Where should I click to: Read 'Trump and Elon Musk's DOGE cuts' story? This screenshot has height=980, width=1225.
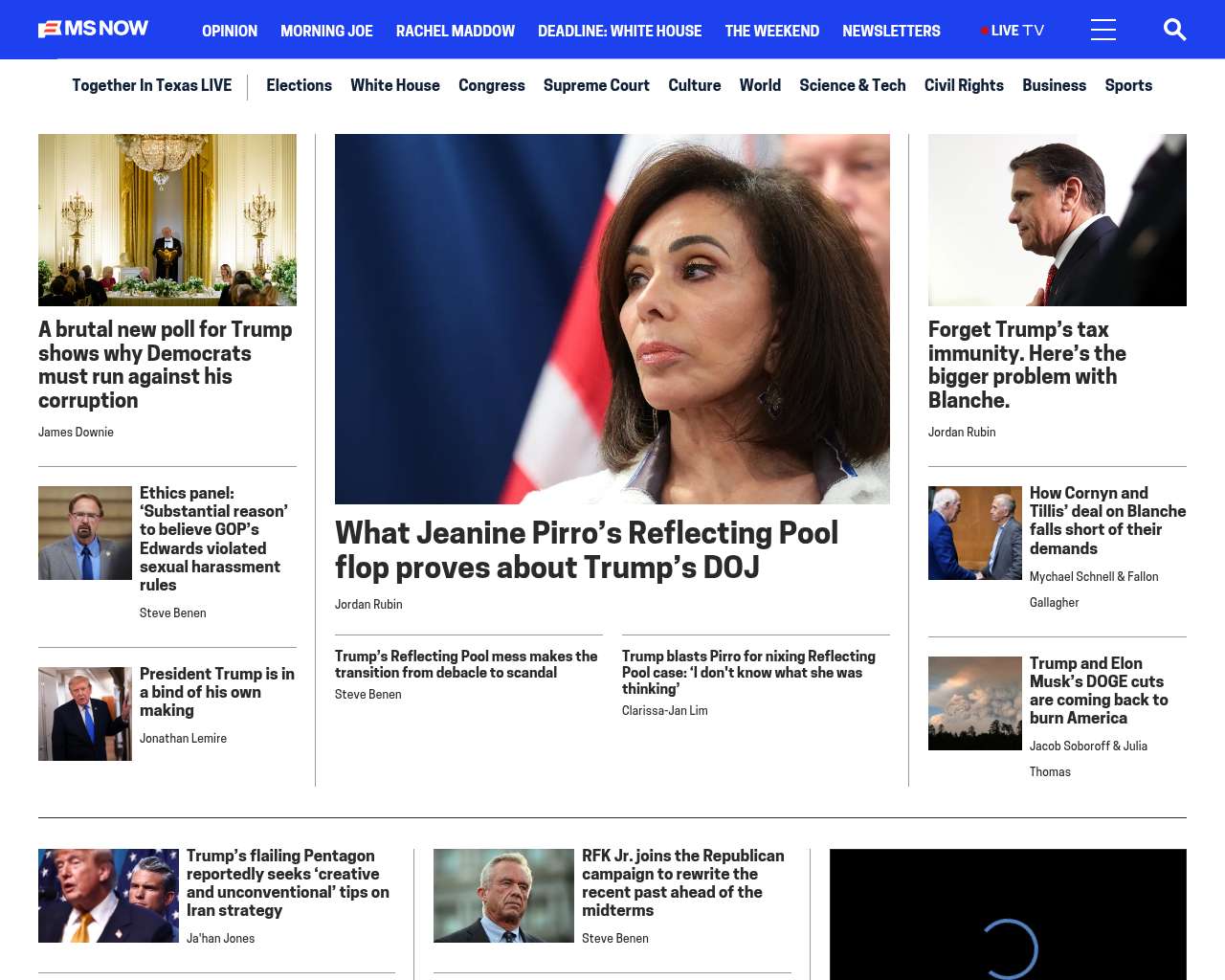pyautogui.click(x=1099, y=691)
